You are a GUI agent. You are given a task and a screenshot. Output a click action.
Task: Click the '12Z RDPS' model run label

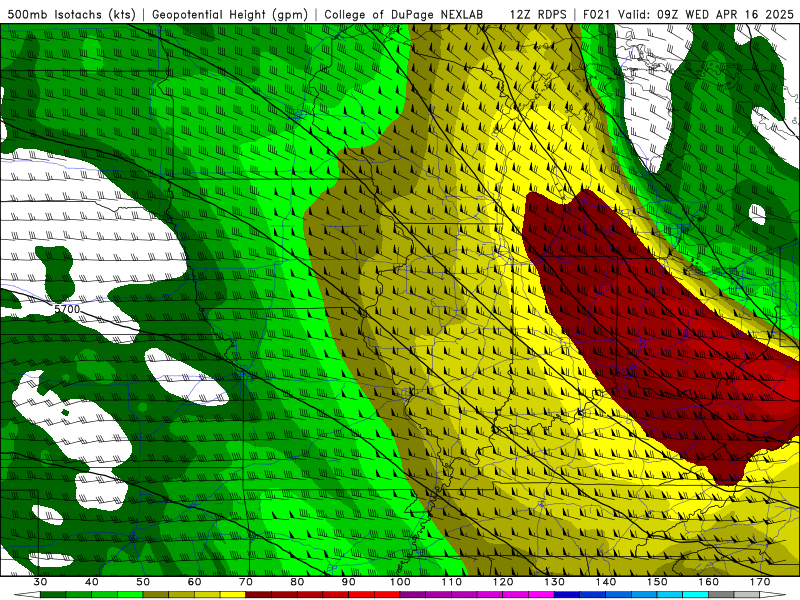pyautogui.click(x=538, y=15)
